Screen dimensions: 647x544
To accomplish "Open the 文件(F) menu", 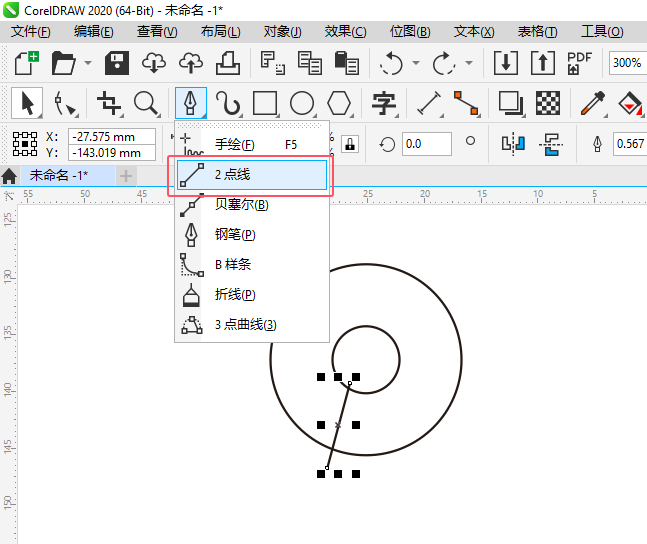I will tap(31, 32).
